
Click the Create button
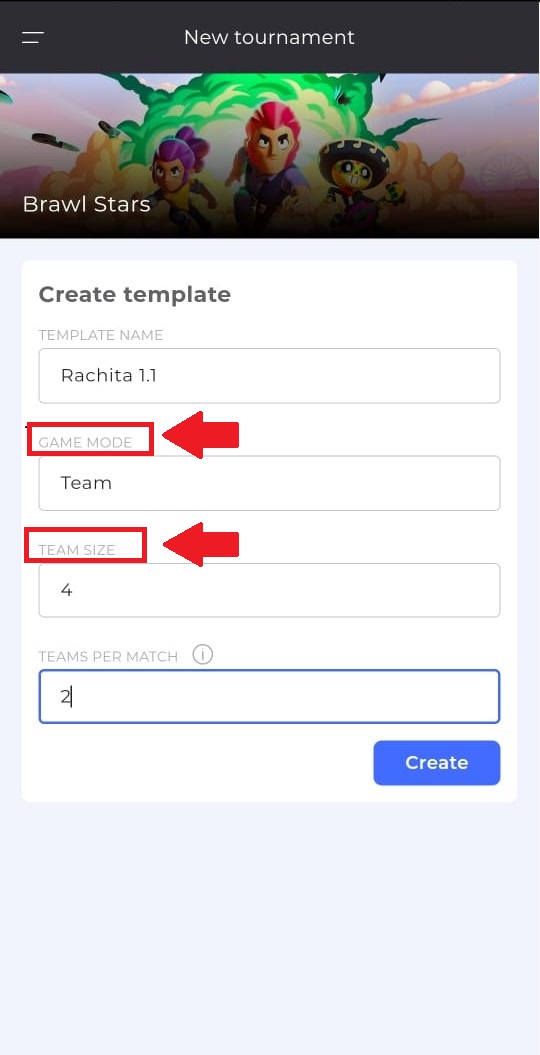(436, 763)
